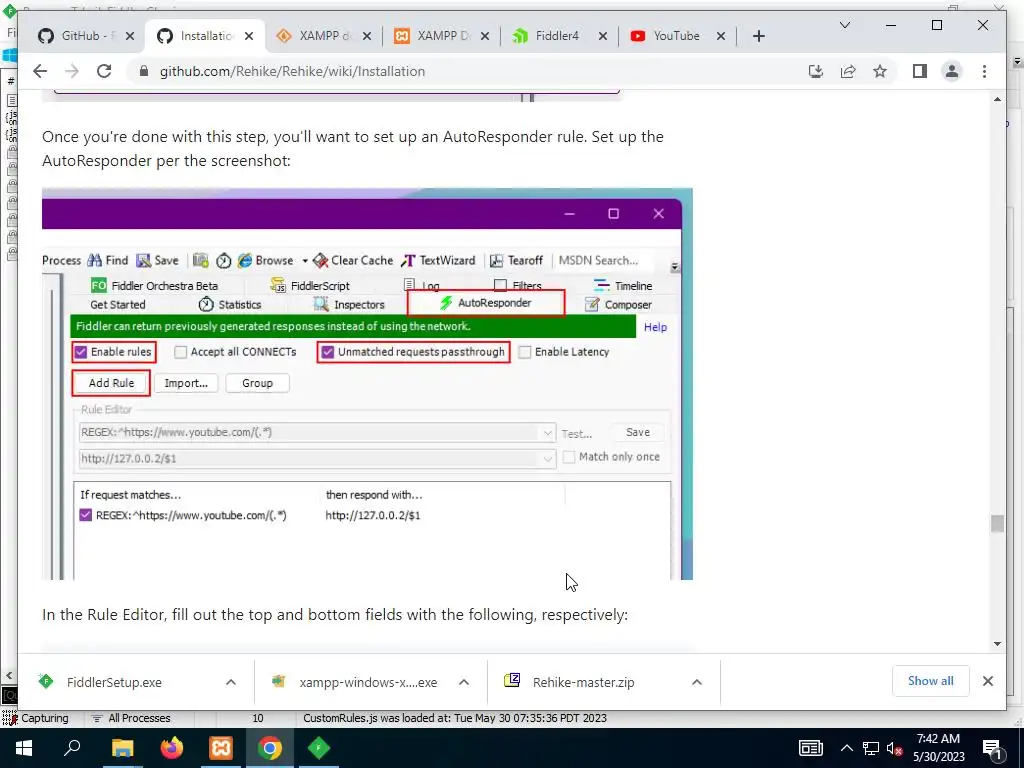Share this page using the share icon
Viewport: 1024px width, 768px height.
848,71
